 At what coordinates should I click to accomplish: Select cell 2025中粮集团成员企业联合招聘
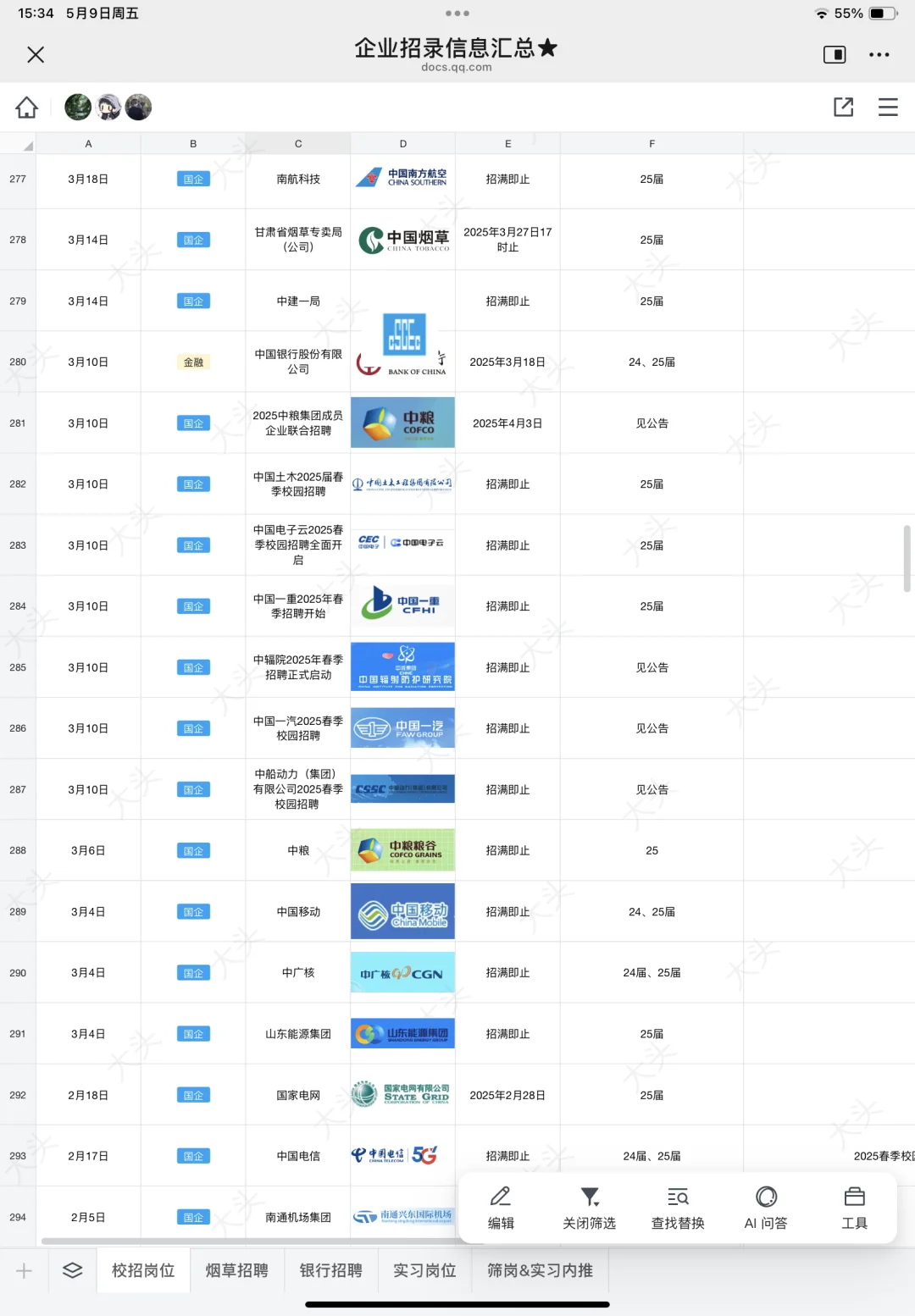coord(298,423)
